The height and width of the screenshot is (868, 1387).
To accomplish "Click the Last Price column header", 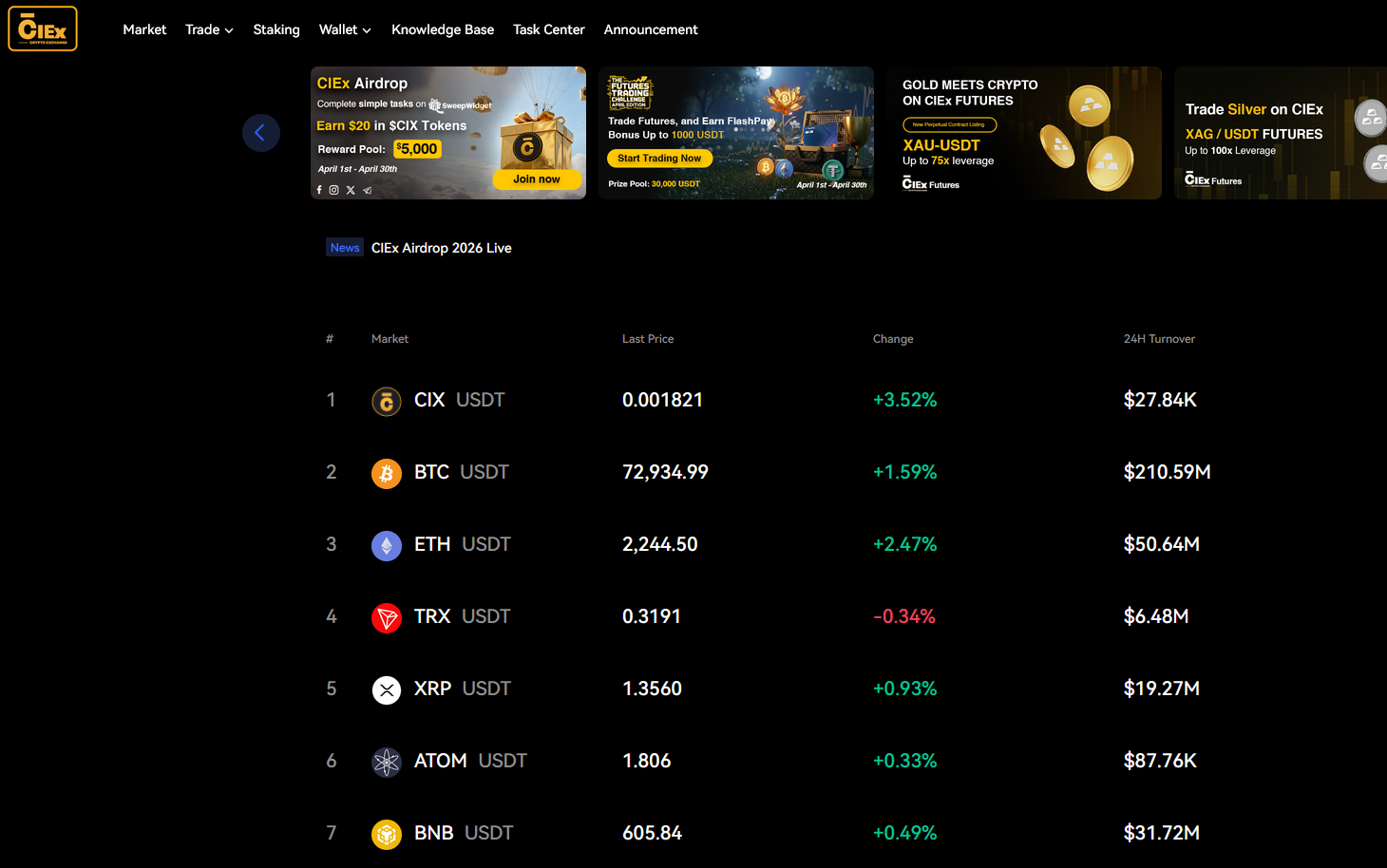I will pyautogui.click(x=648, y=339).
